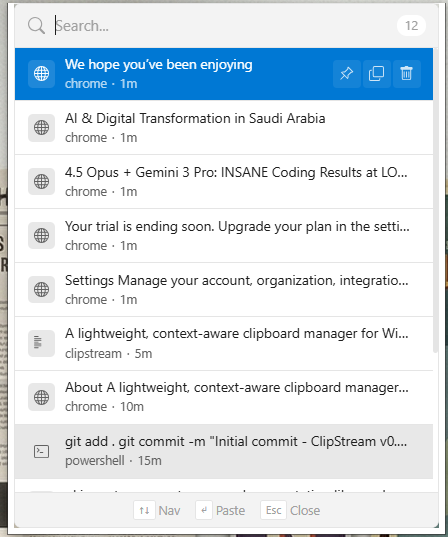Screen dimensions: 448x537
Task: Click text document icon of clipstream entry
Action: (41, 344)
